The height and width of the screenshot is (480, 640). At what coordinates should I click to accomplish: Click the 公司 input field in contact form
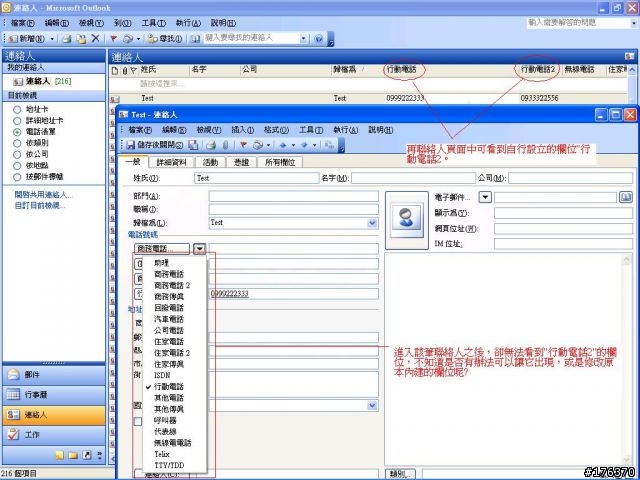570,178
